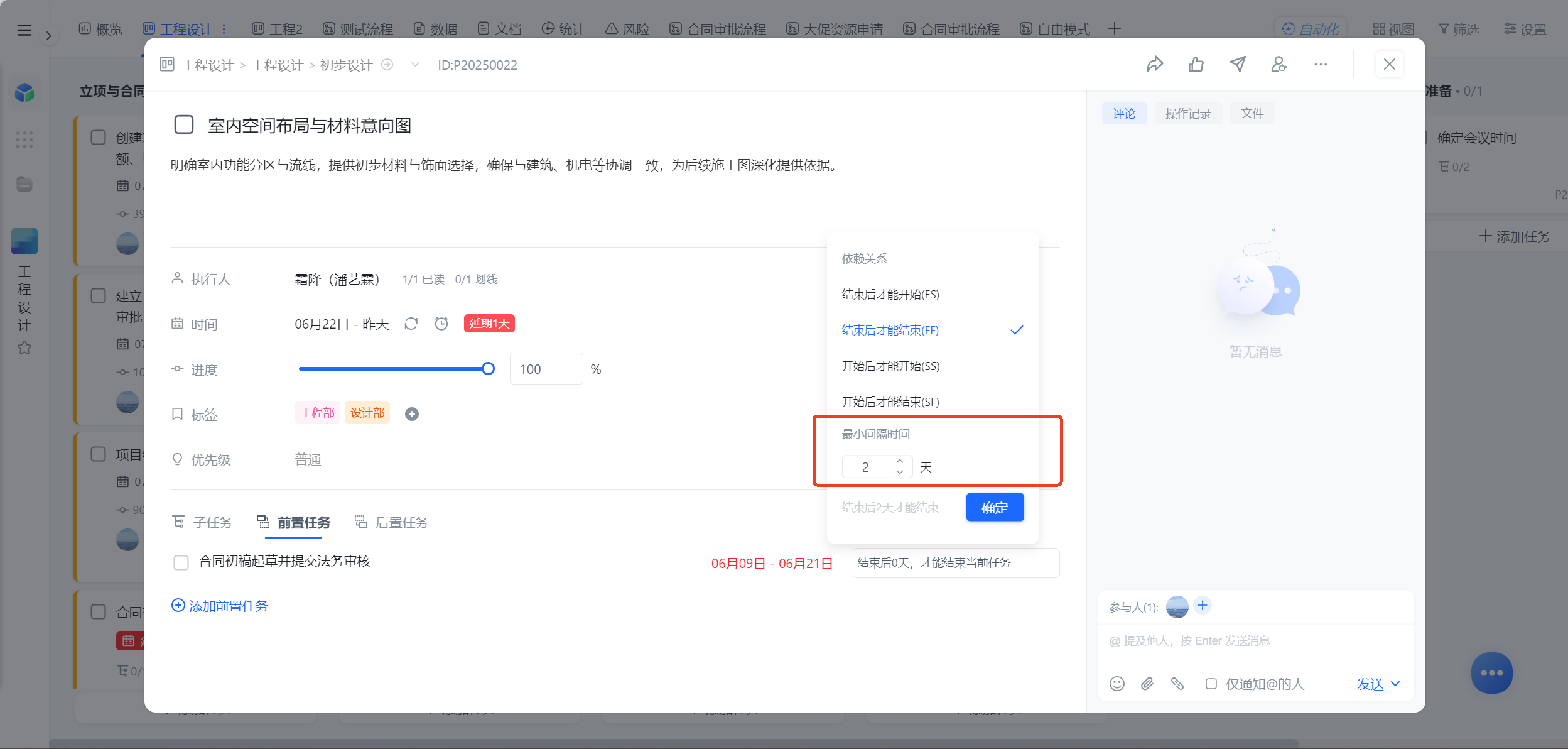
Task: Click the 工程部 tag
Action: click(318, 413)
